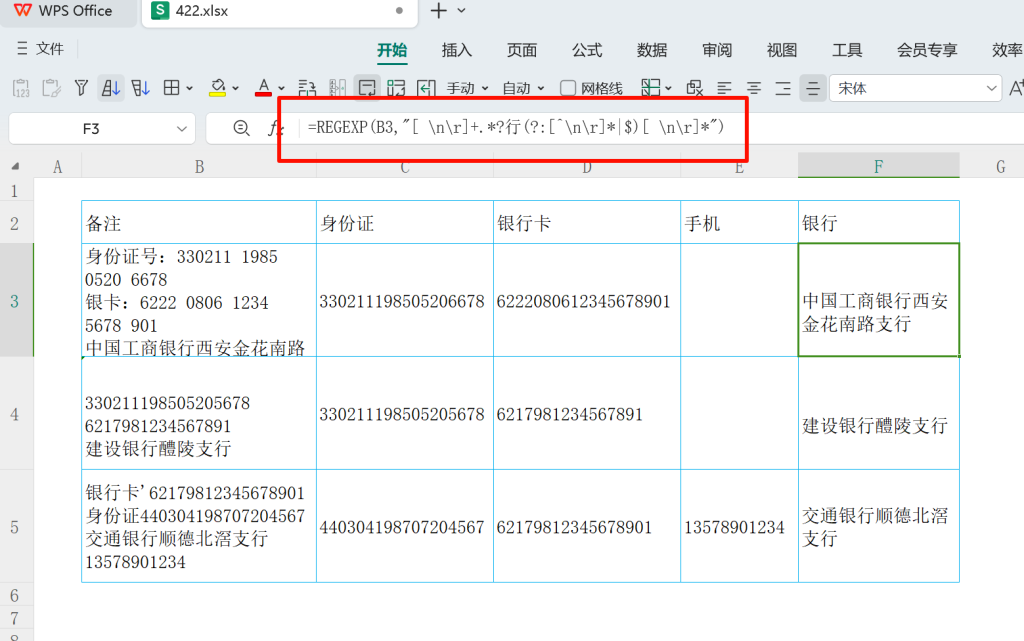Image resolution: width=1024 pixels, height=641 pixels.
Task: Switch to the 插入 tab
Action: pyautogui.click(x=456, y=50)
